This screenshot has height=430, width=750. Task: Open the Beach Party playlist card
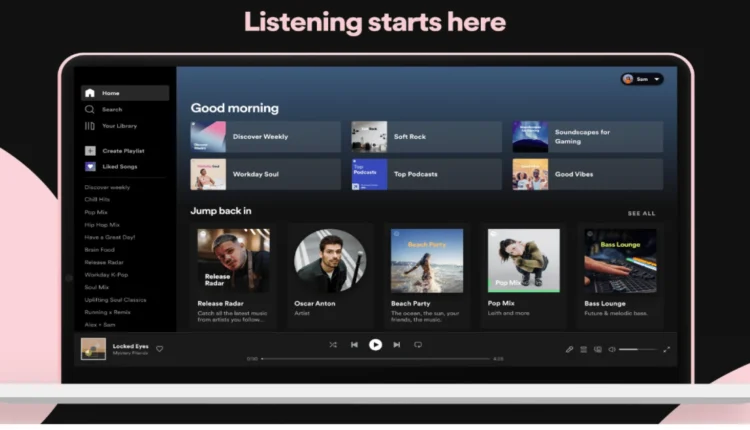(x=427, y=276)
